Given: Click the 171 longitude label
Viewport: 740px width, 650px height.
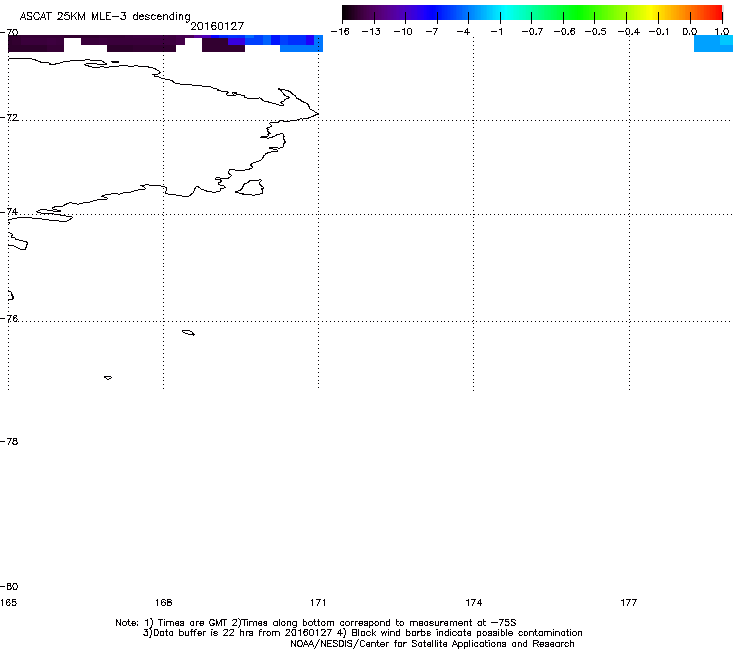Looking at the screenshot, I should (318, 603).
